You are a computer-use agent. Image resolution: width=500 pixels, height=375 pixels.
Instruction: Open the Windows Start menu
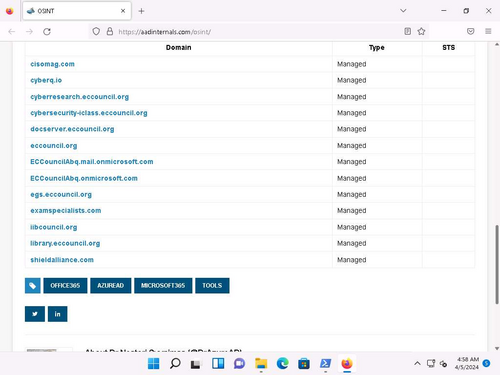(153, 363)
